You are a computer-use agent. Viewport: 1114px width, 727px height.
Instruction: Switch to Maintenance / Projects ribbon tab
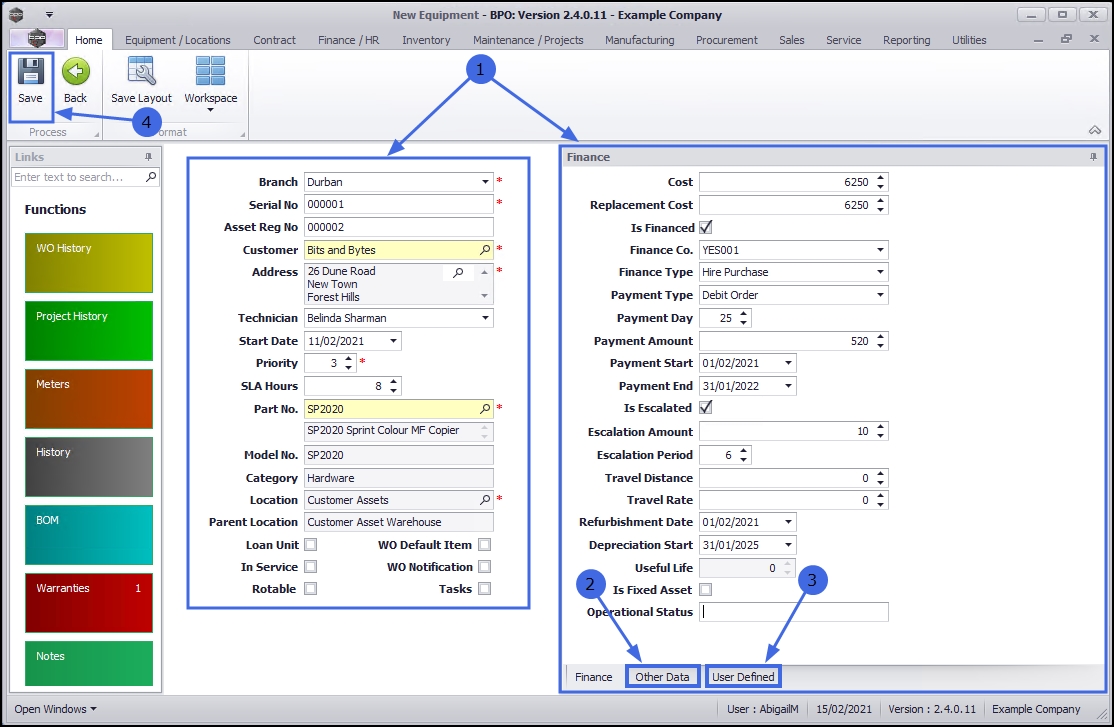[528, 40]
